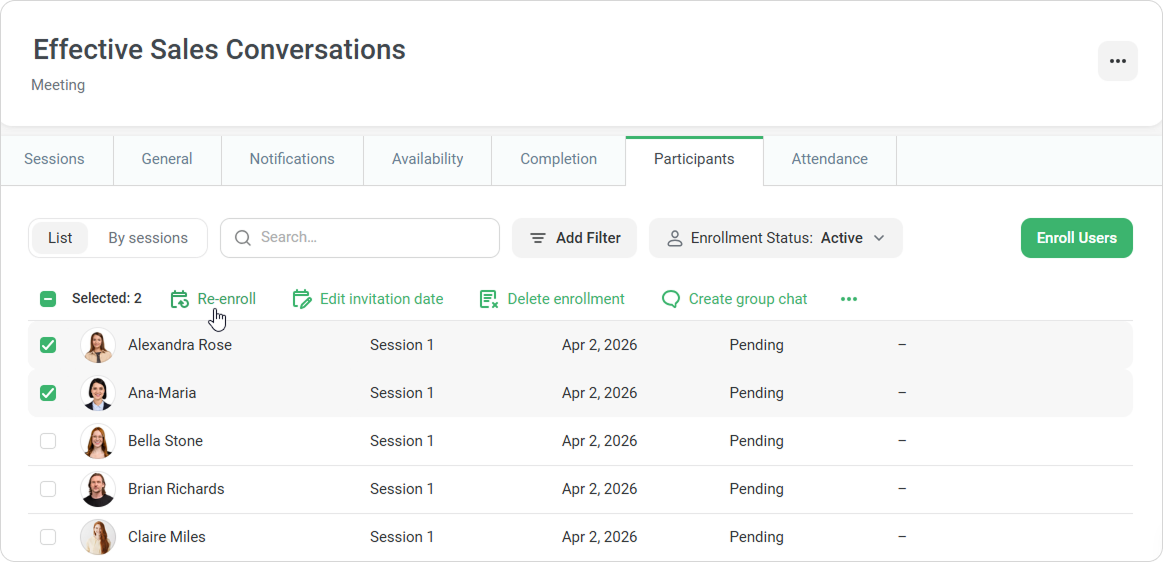Switch view to By sessions
This screenshot has width=1163, height=562.
[148, 238]
